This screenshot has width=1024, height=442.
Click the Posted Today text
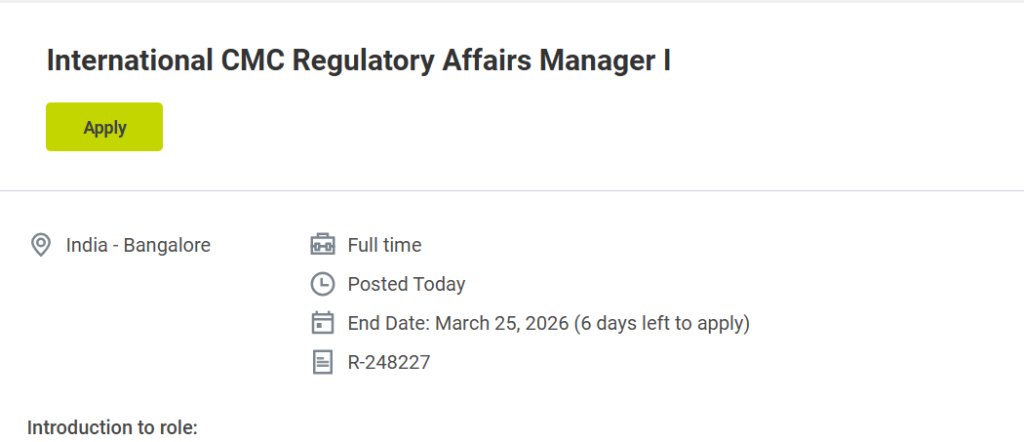pos(406,284)
